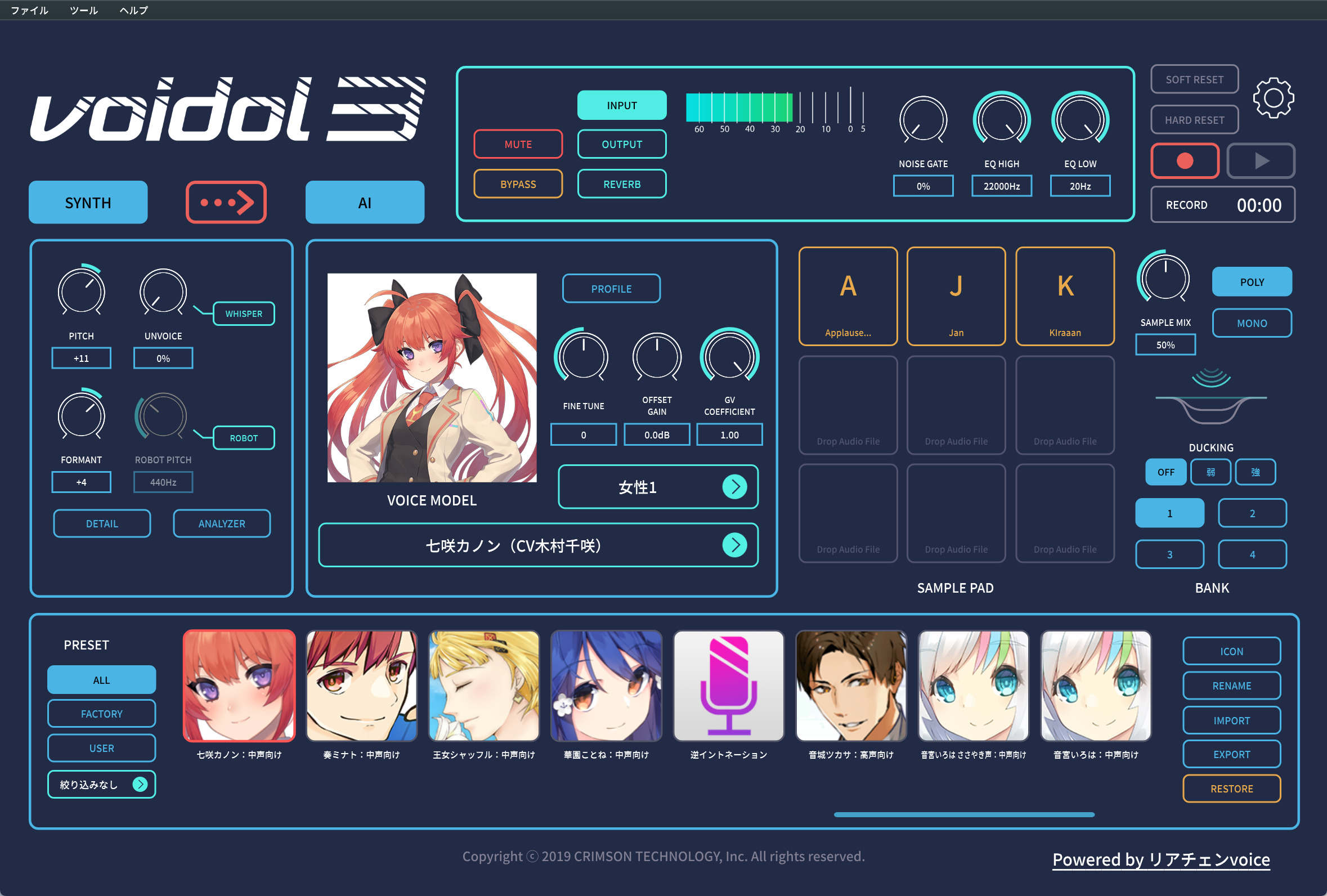Switch to MONO sample mode
This screenshot has width=1327, height=896.
pos(1252,323)
